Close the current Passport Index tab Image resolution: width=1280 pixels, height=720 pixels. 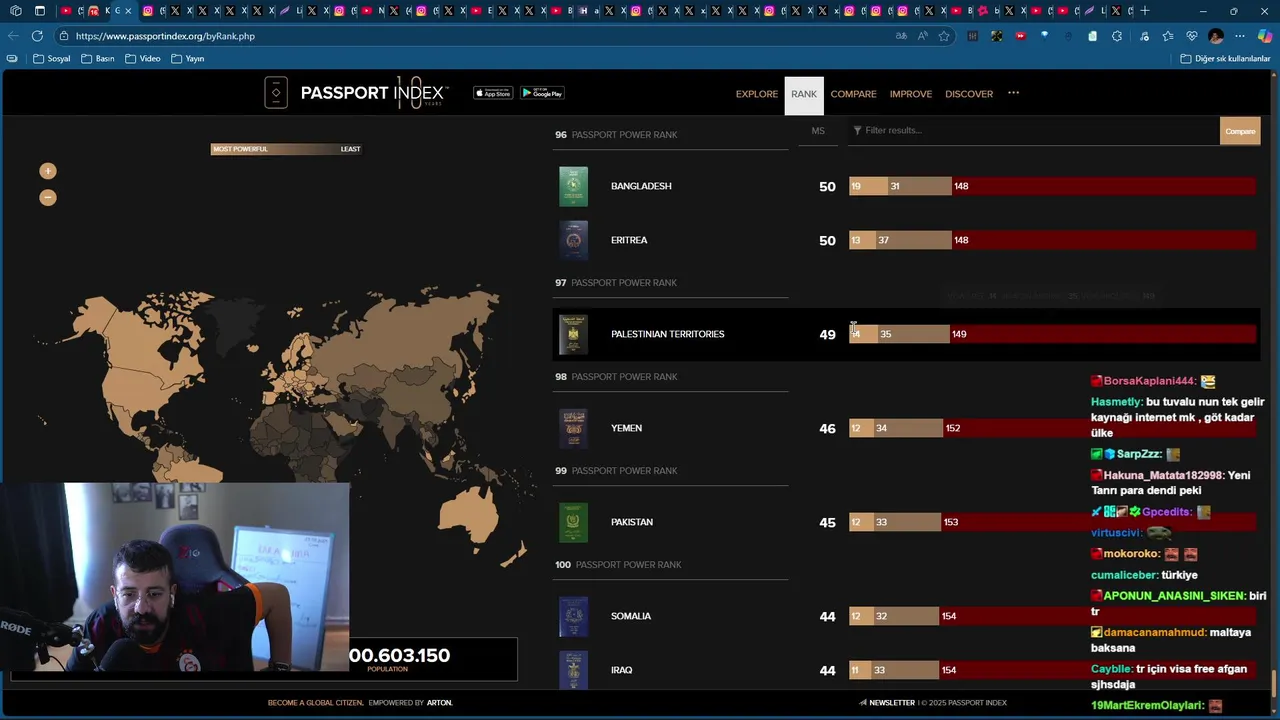tap(128, 11)
